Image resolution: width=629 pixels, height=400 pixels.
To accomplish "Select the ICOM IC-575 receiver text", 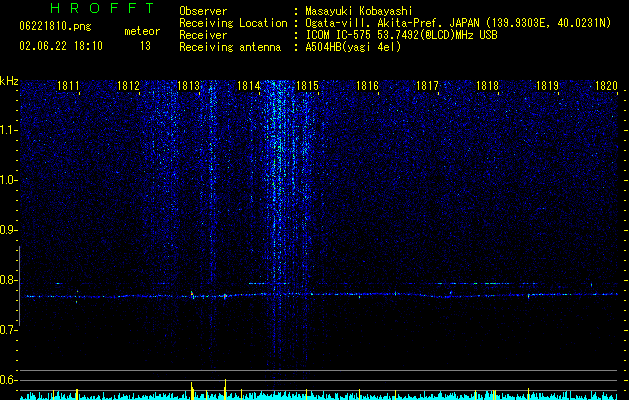I will tap(401, 35).
